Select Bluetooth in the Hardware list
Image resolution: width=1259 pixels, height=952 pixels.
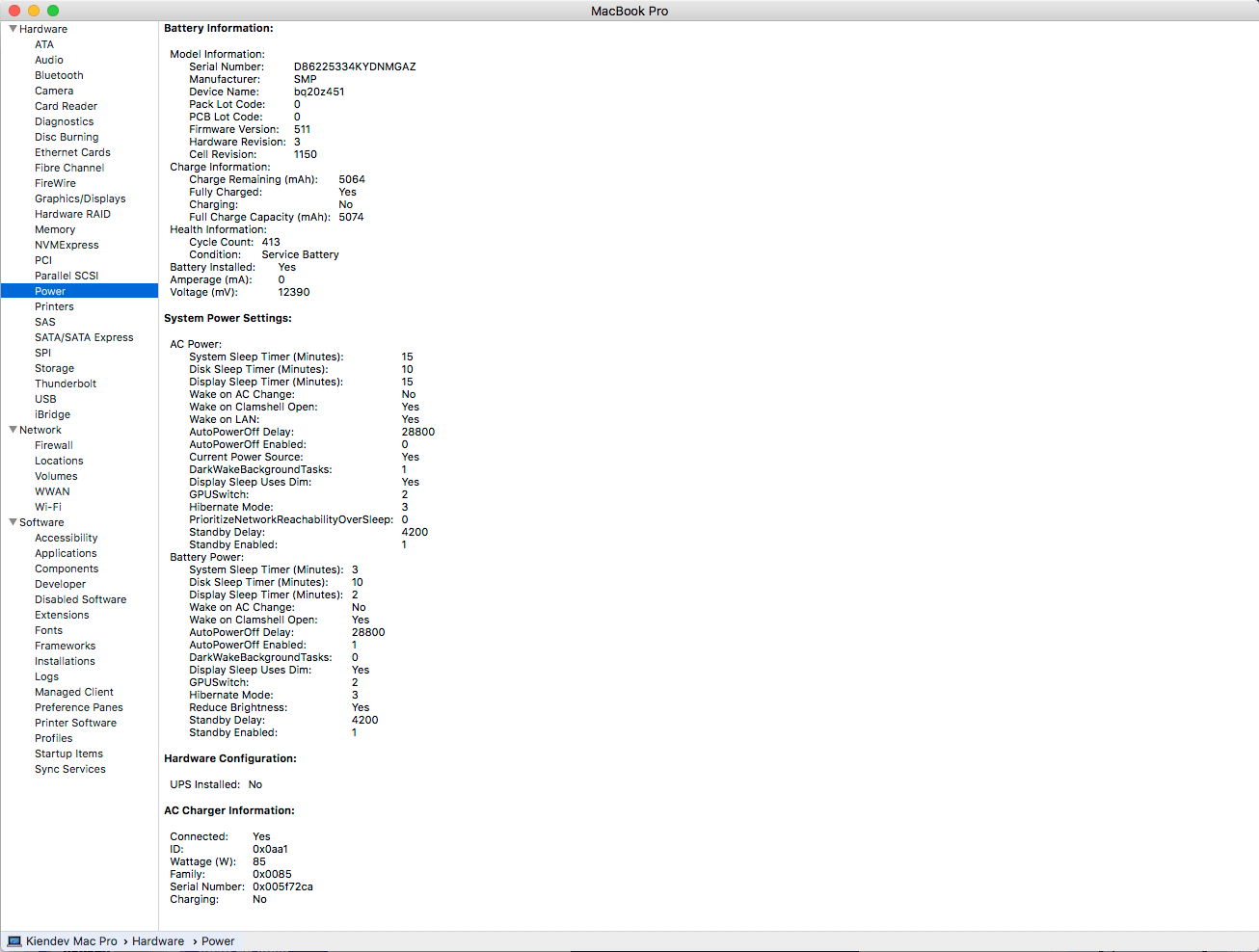(59, 75)
